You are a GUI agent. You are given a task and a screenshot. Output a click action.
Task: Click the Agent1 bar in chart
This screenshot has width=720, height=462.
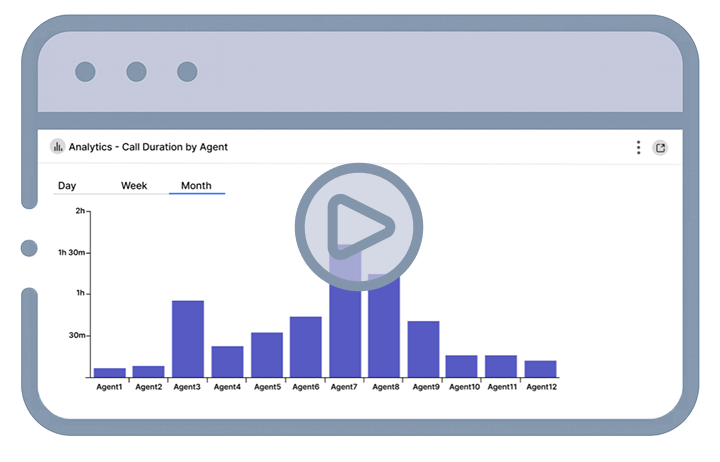point(109,372)
